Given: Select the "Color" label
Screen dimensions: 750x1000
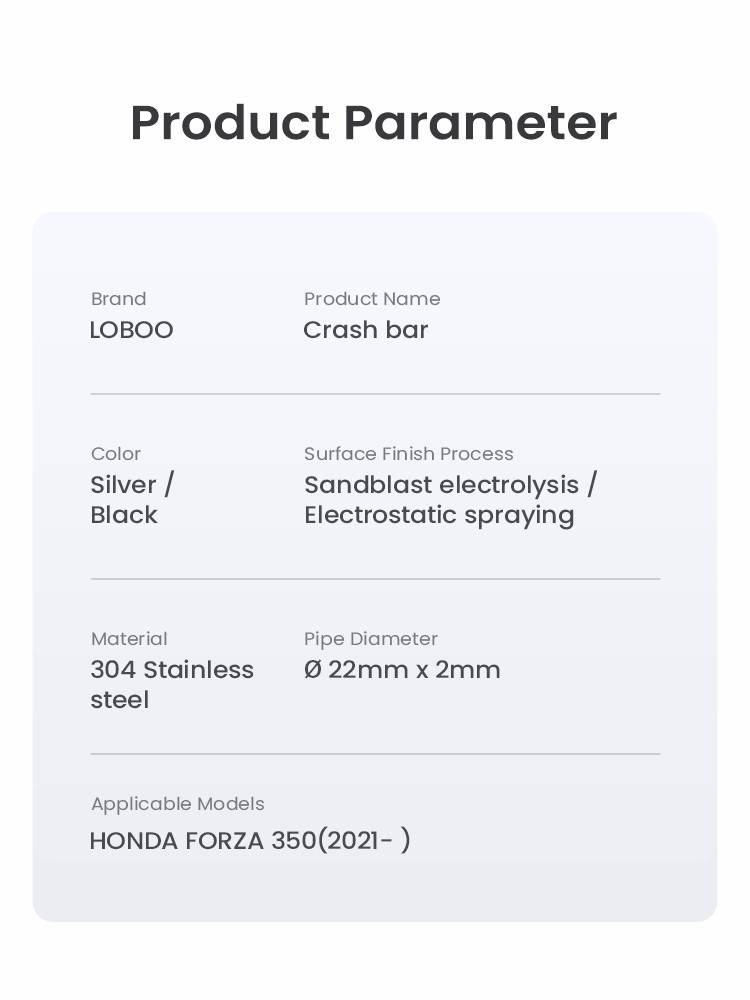Looking at the screenshot, I should click(x=115, y=454).
